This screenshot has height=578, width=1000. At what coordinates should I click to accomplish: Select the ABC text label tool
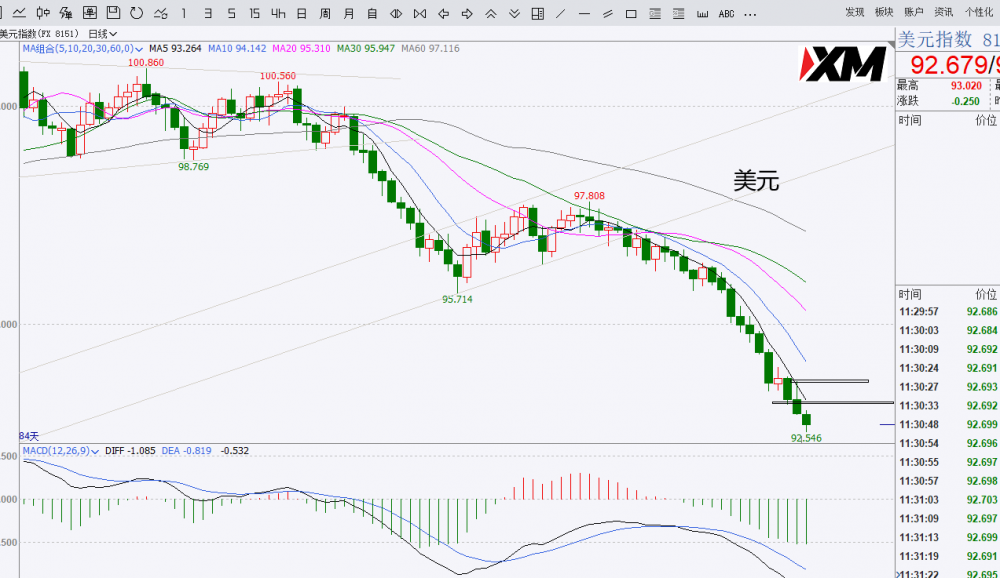726,13
